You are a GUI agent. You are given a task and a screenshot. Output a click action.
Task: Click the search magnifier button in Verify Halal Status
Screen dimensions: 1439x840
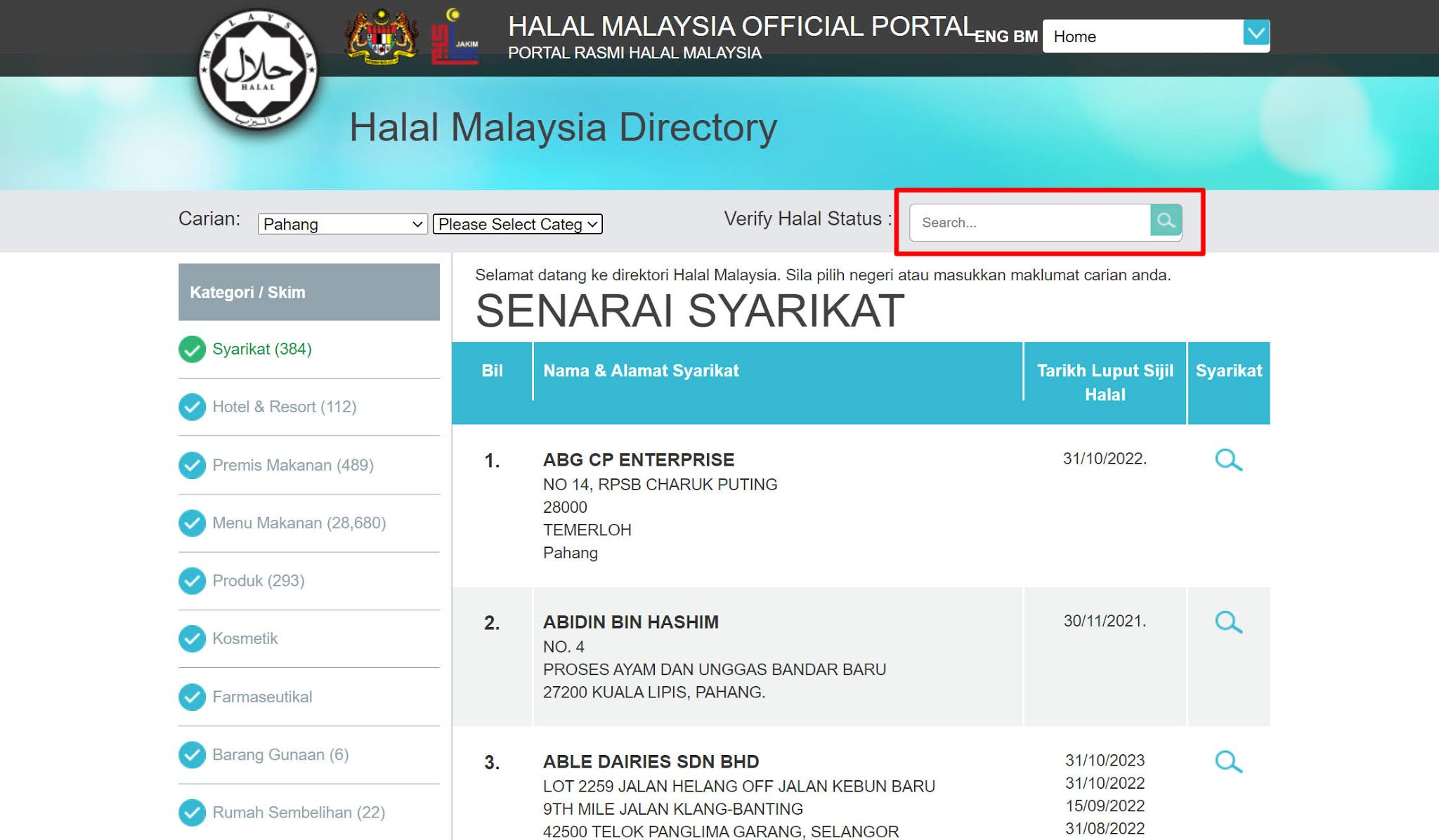(x=1166, y=221)
